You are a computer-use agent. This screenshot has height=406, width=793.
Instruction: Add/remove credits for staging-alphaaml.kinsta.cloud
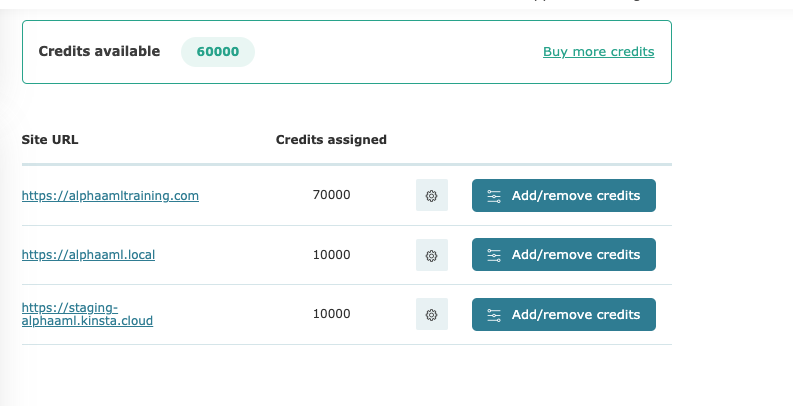[564, 314]
